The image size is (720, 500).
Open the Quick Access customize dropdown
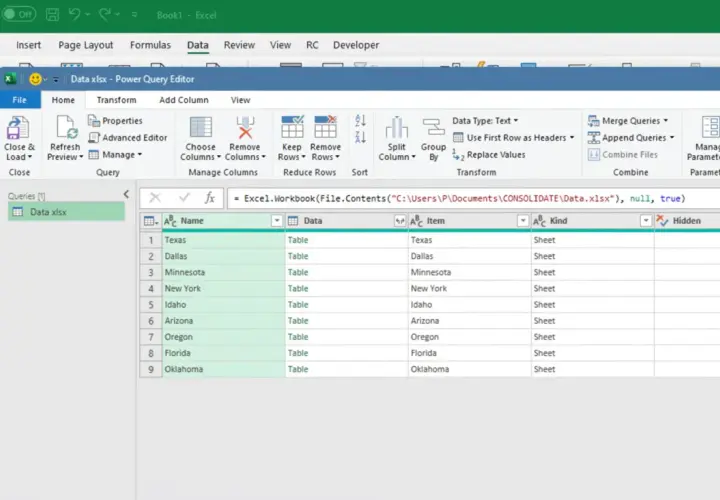click(x=56, y=80)
